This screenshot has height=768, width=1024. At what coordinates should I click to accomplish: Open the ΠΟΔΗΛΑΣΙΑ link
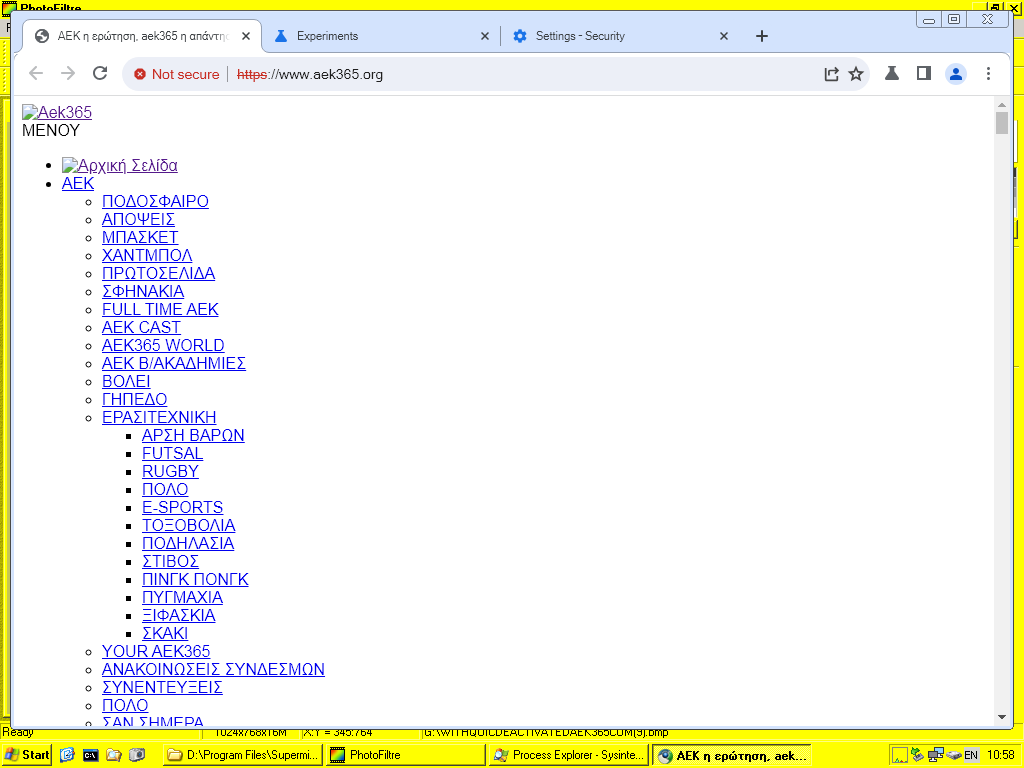pyautogui.click(x=188, y=543)
